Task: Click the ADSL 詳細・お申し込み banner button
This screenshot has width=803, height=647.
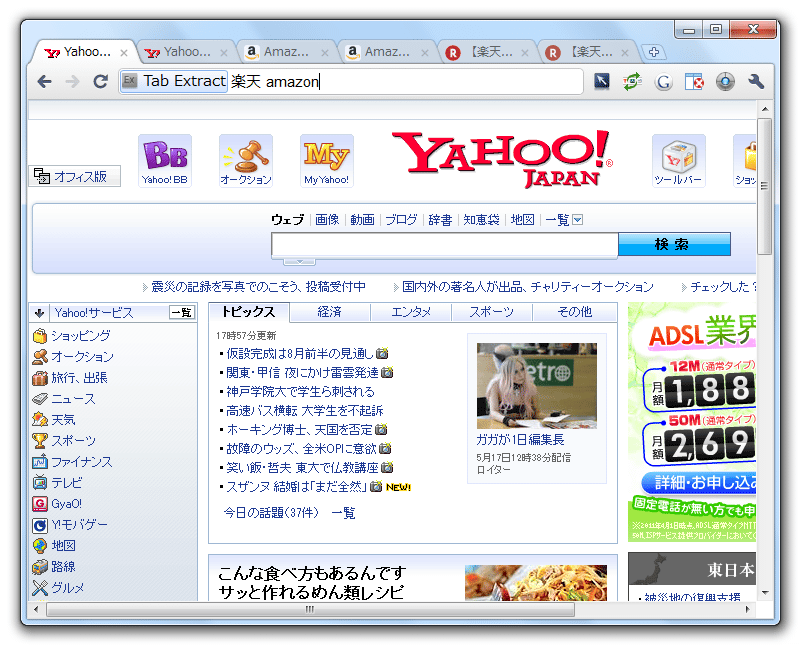Action: pos(700,482)
